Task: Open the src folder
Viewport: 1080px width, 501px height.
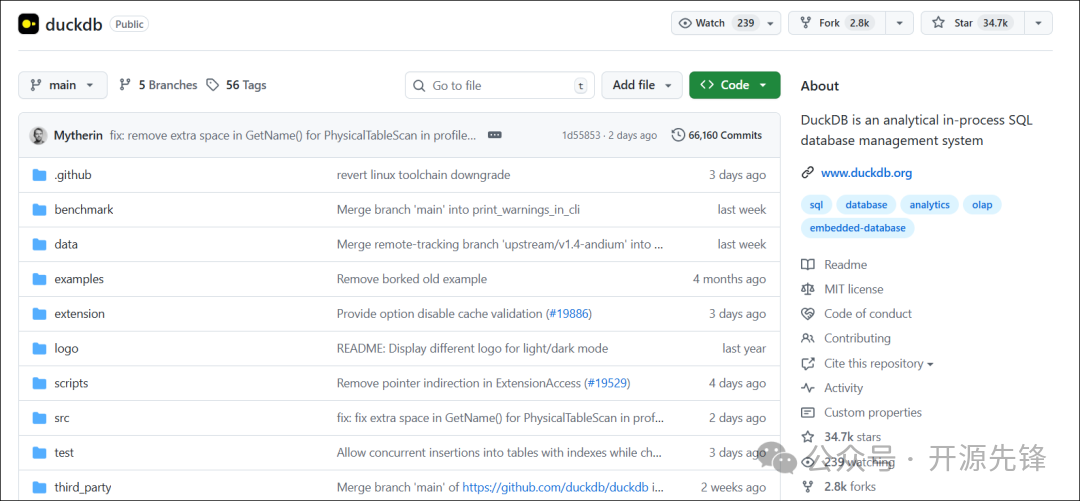Action: [62, 418]
